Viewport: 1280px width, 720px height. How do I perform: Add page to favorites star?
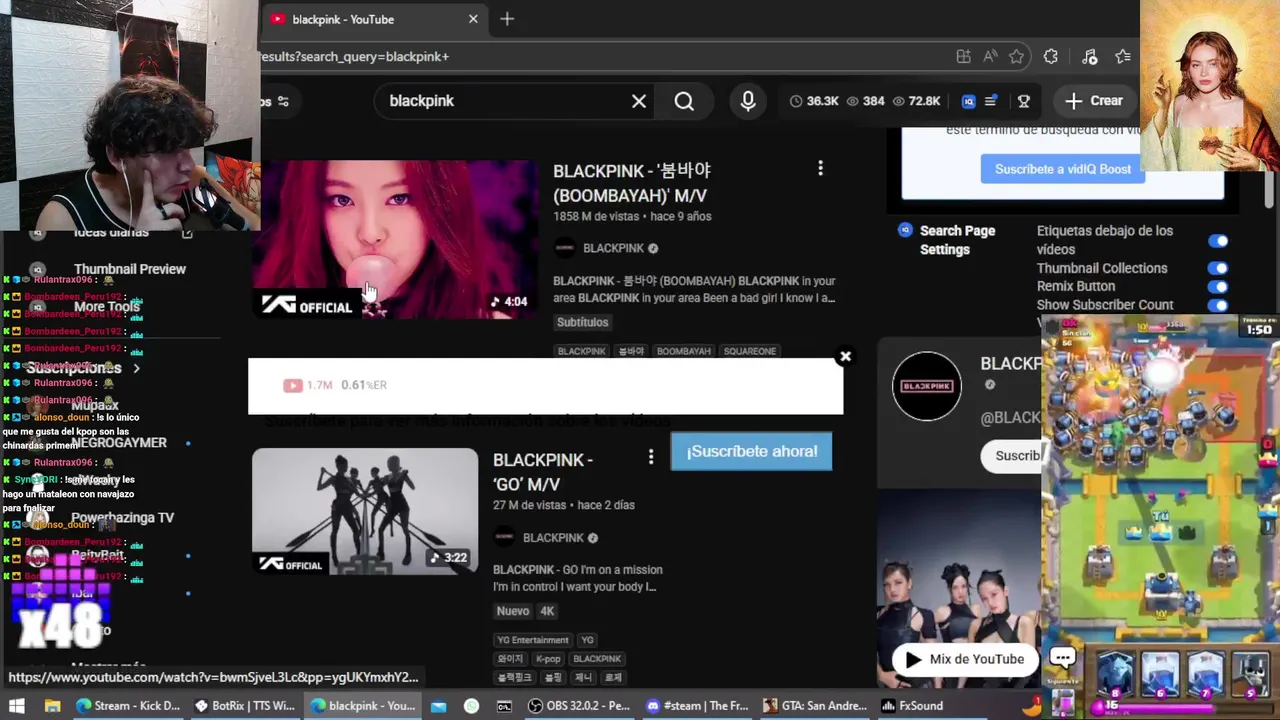(1017, 57)
